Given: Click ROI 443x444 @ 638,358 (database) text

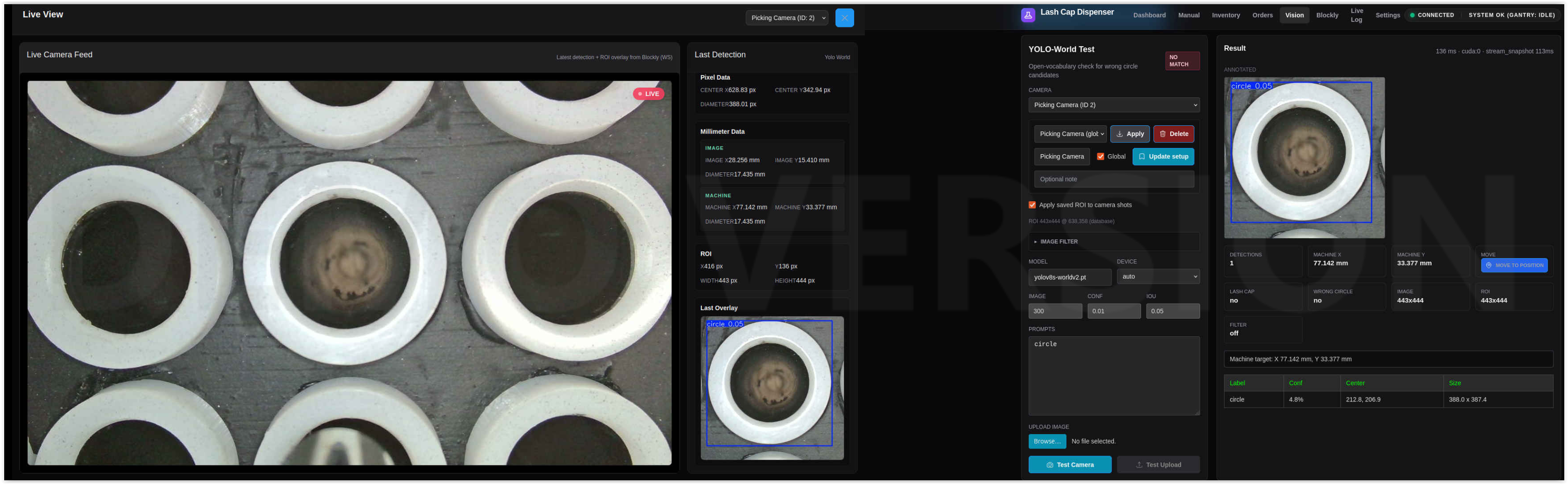Looking at the screenshot, I should pos(1071,222).
